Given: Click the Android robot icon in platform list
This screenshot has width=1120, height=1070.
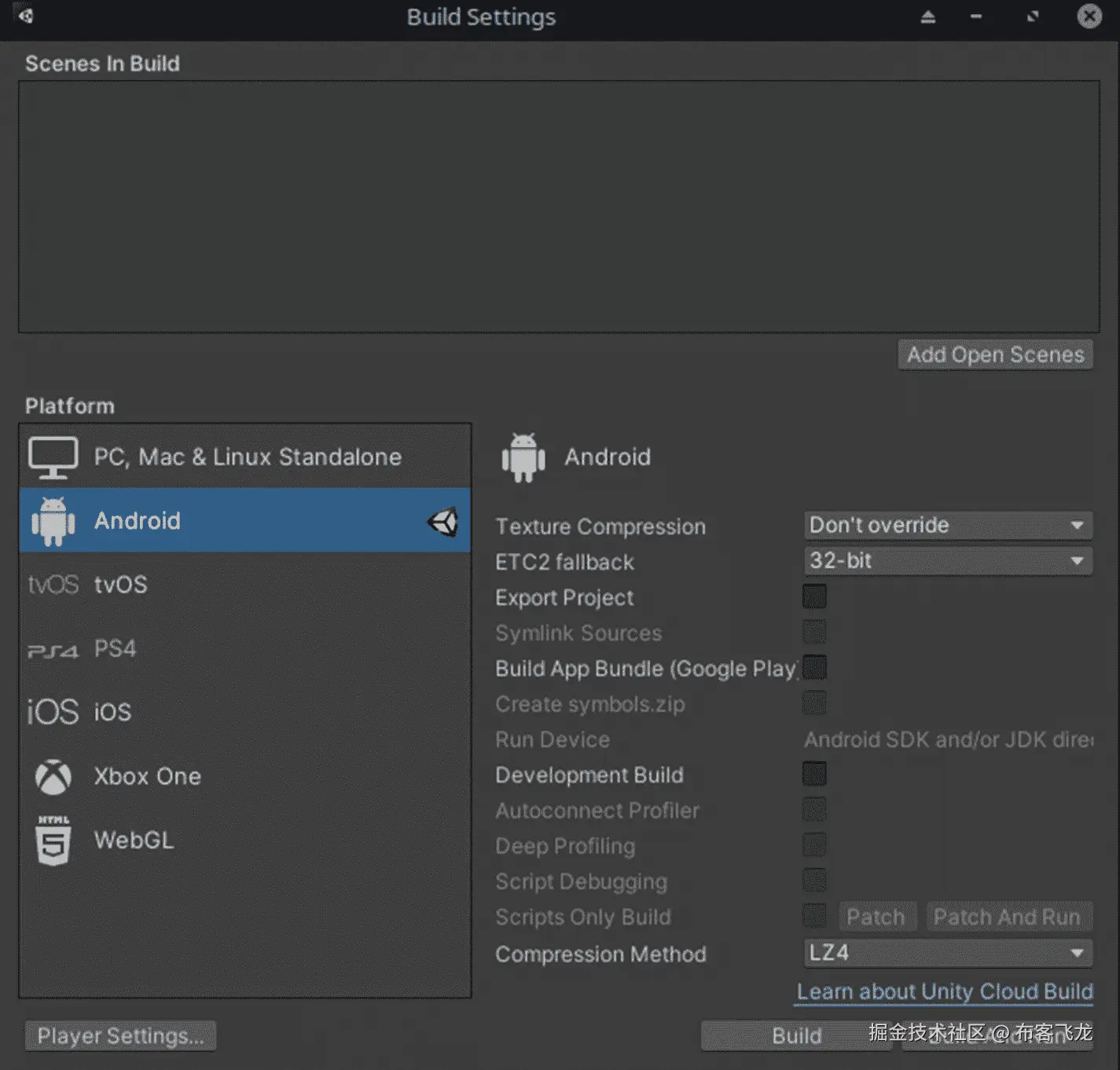Looking at the screenshot, I should click(x=53, y=521).
